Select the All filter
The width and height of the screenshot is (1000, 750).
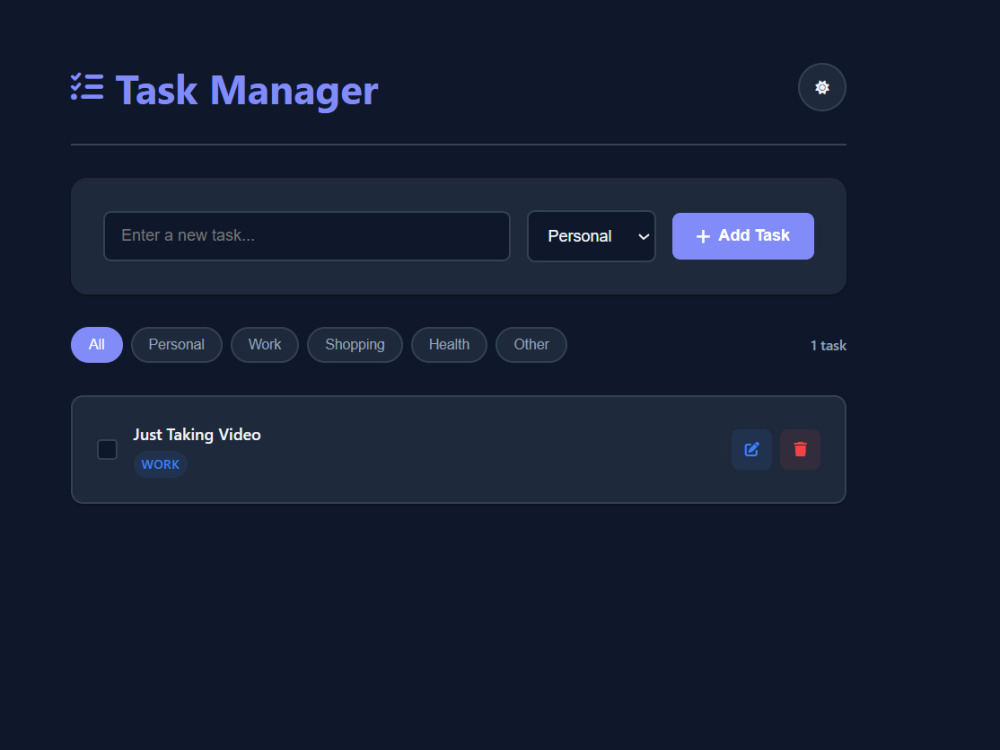(97, 345)
